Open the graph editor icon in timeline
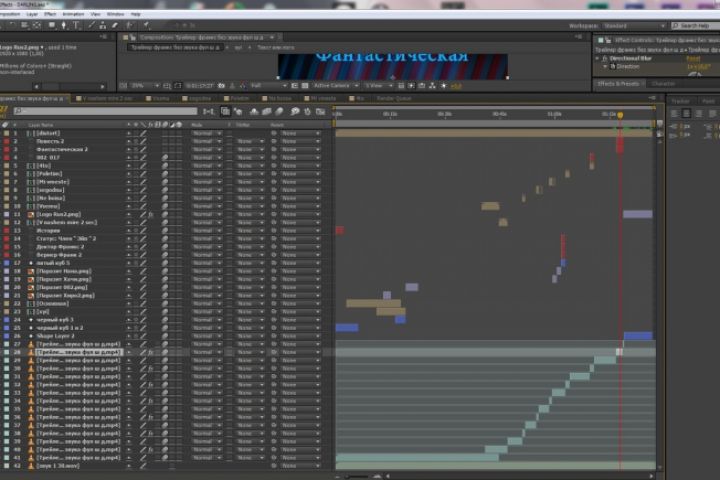This screenshot has width=720, height=480. [x=321, y=111]
